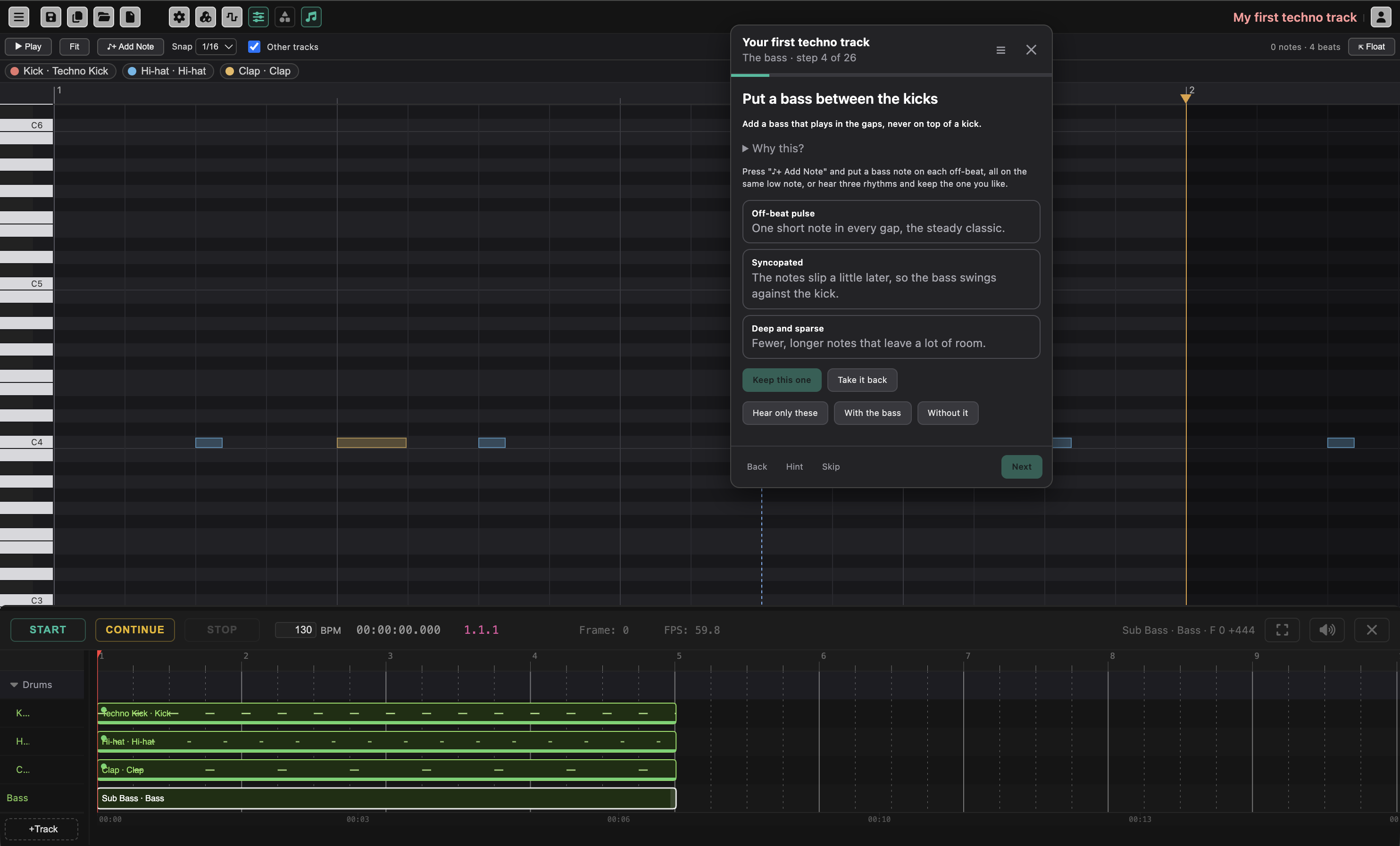The width and height of the screenshot is (1400, 846).
Task: Click Hear only these button
Action: coord(784,413)
